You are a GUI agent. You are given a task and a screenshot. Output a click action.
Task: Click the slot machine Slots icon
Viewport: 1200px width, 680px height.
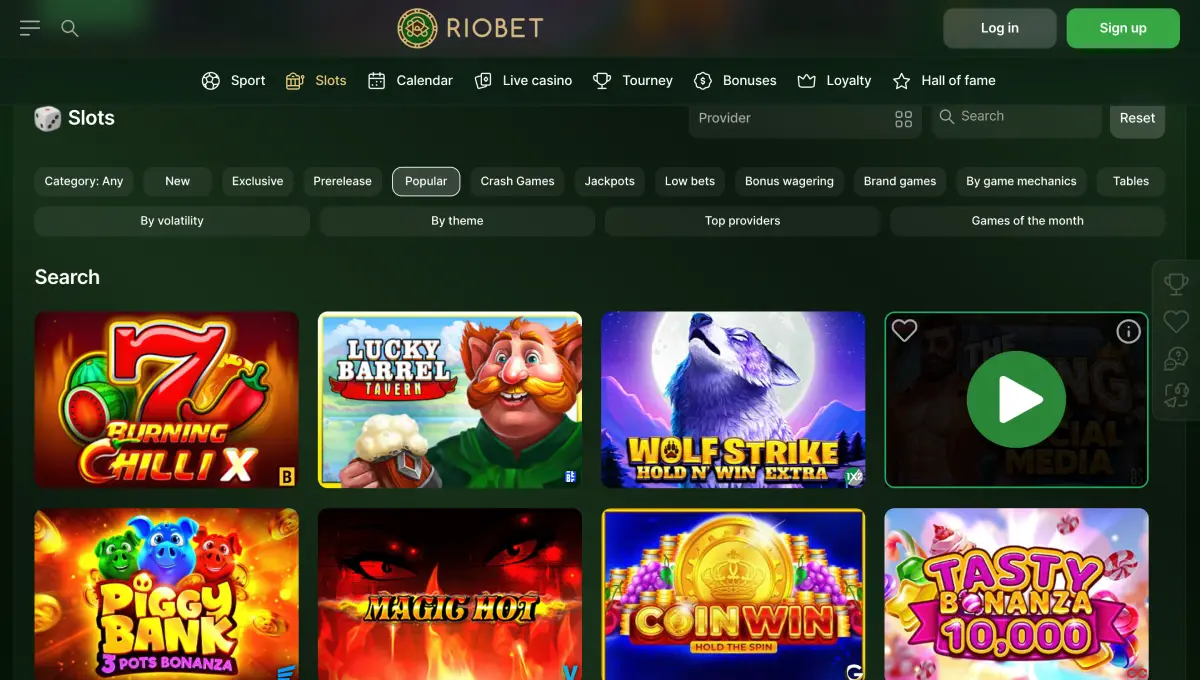click(x=294, y=81)
